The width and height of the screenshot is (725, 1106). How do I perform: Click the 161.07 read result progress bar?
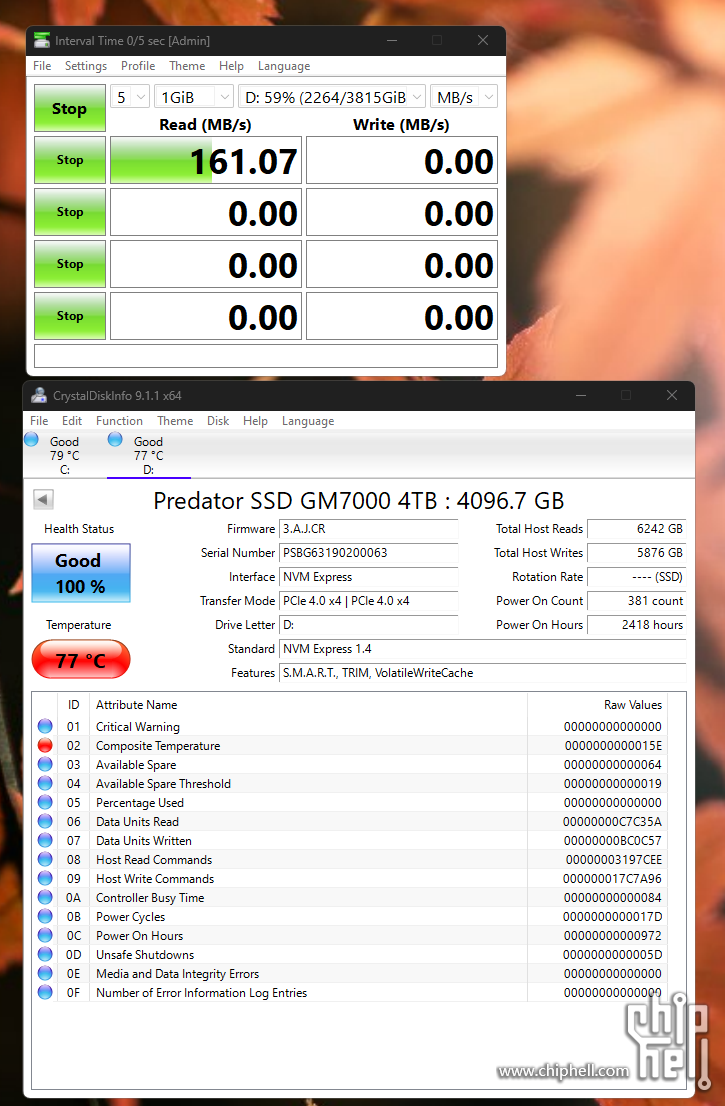(x=206, y=161)
